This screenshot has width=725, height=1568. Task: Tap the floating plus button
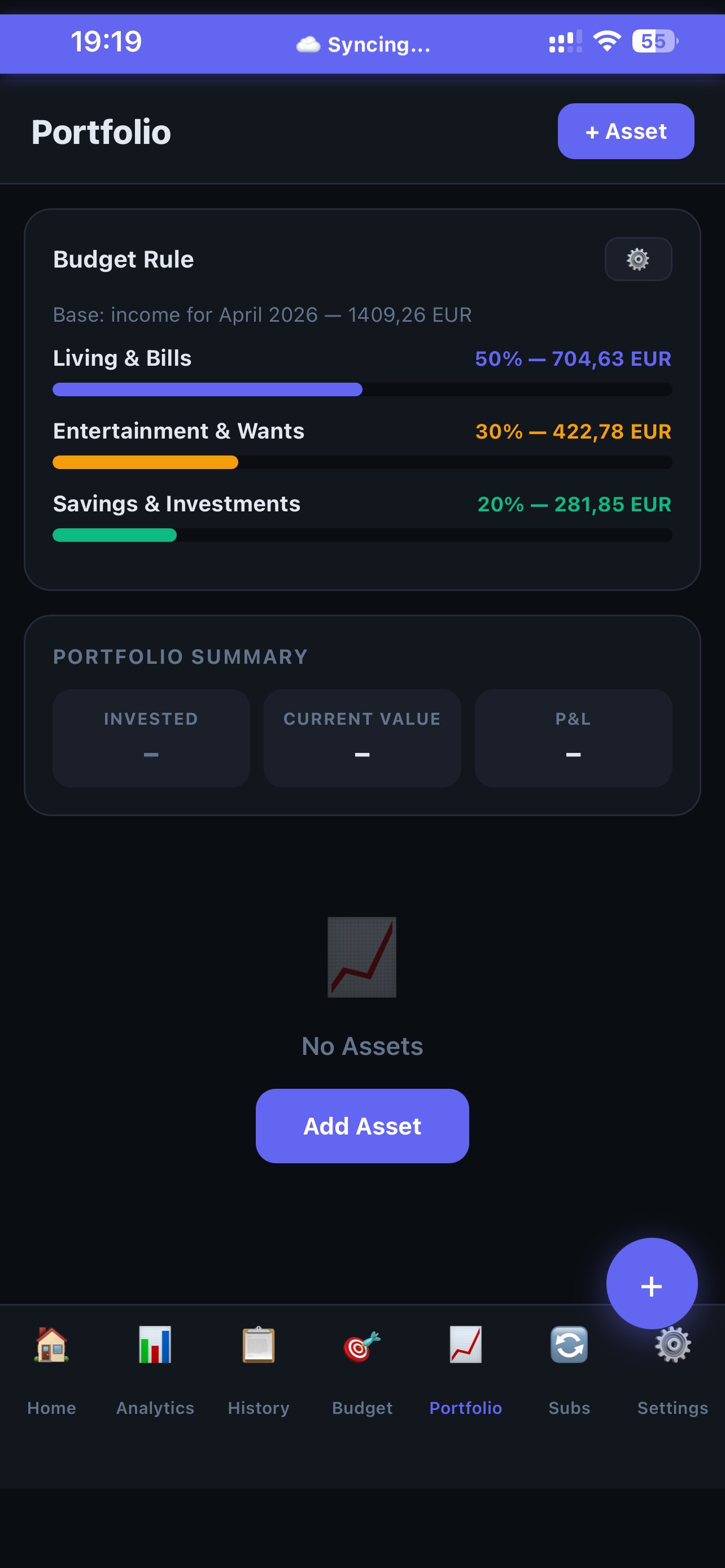[652, 1284]
